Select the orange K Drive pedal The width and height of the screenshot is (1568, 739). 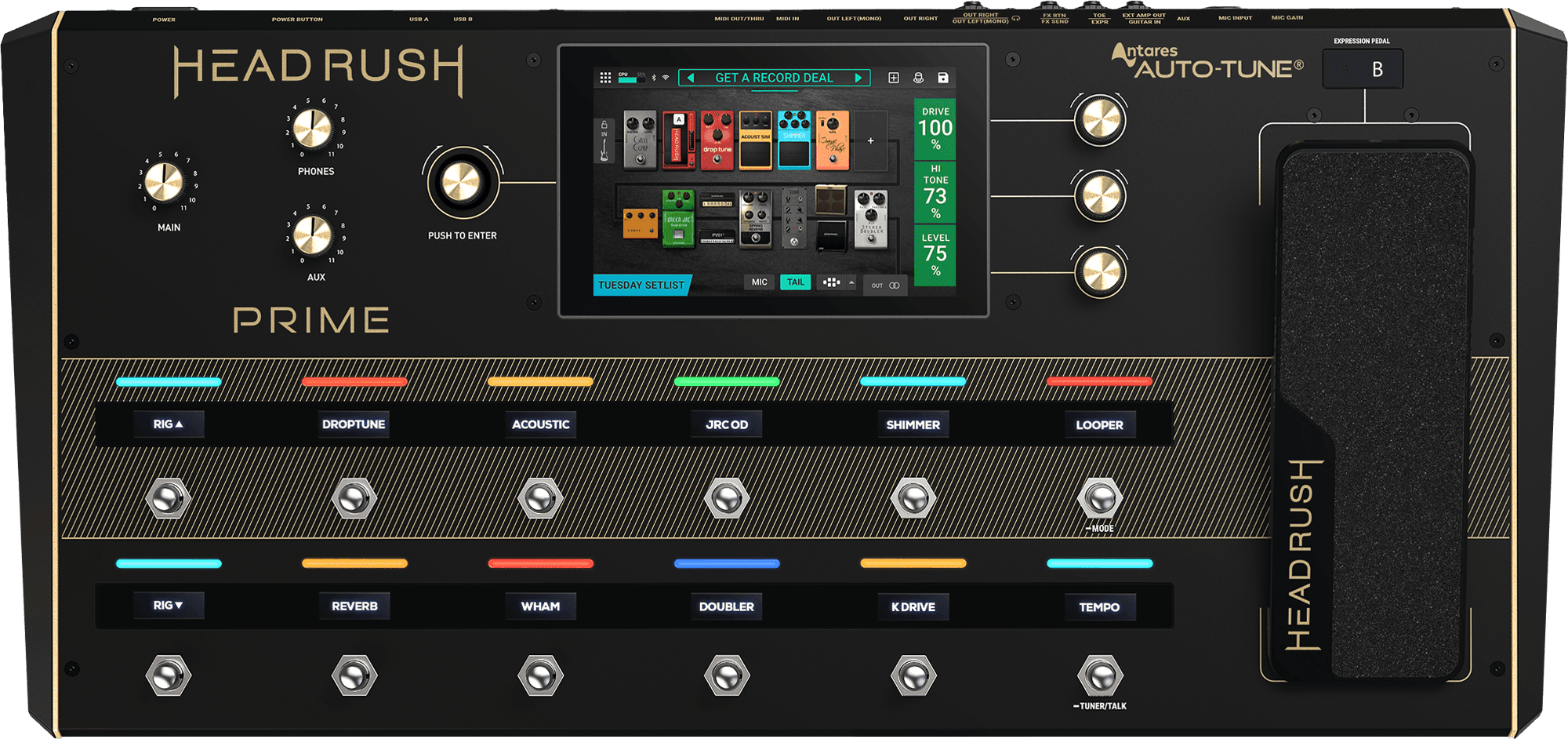641,223
